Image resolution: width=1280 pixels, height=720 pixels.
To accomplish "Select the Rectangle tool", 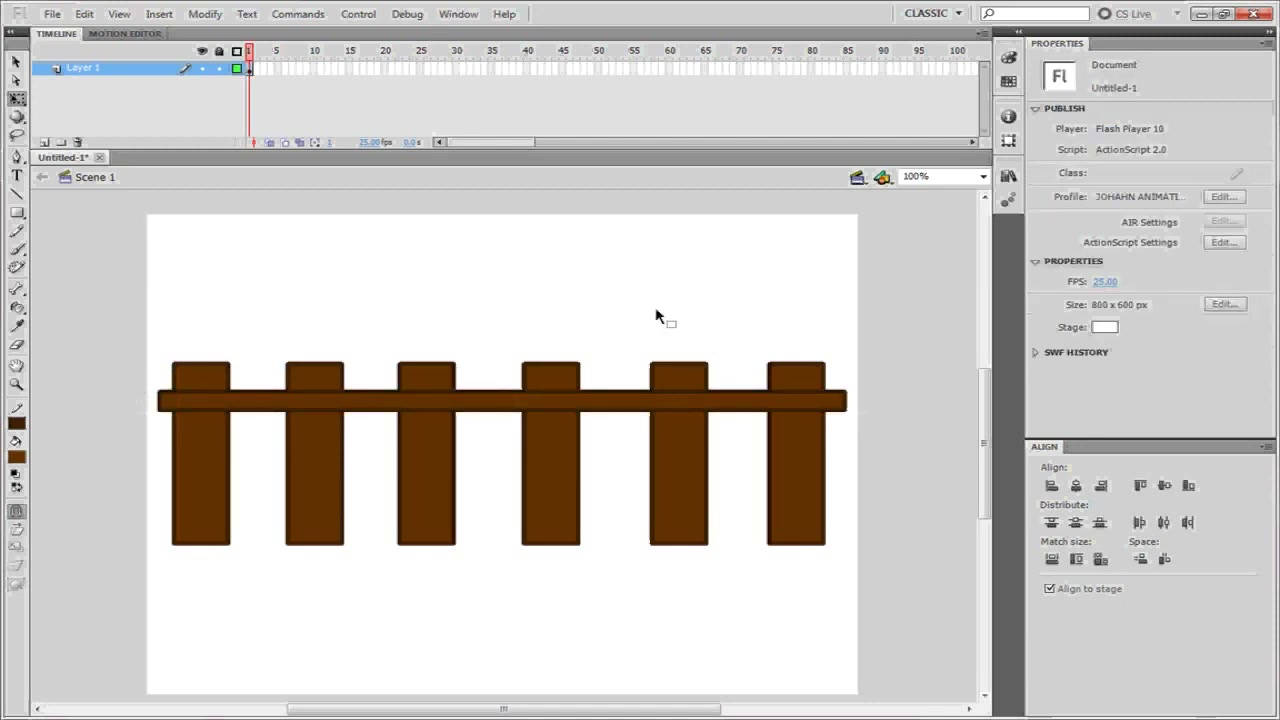I will coord(16,212).
